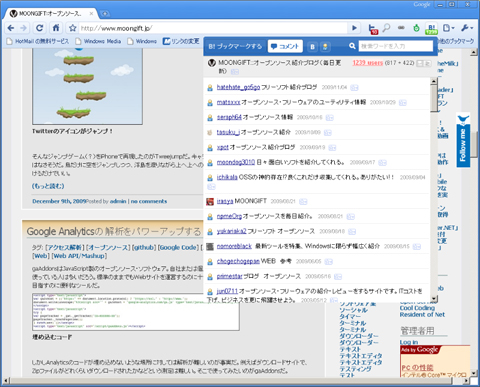480x387 pixels.
Task: Open user jun0711 profile link
Action: (x=227, y=291)
